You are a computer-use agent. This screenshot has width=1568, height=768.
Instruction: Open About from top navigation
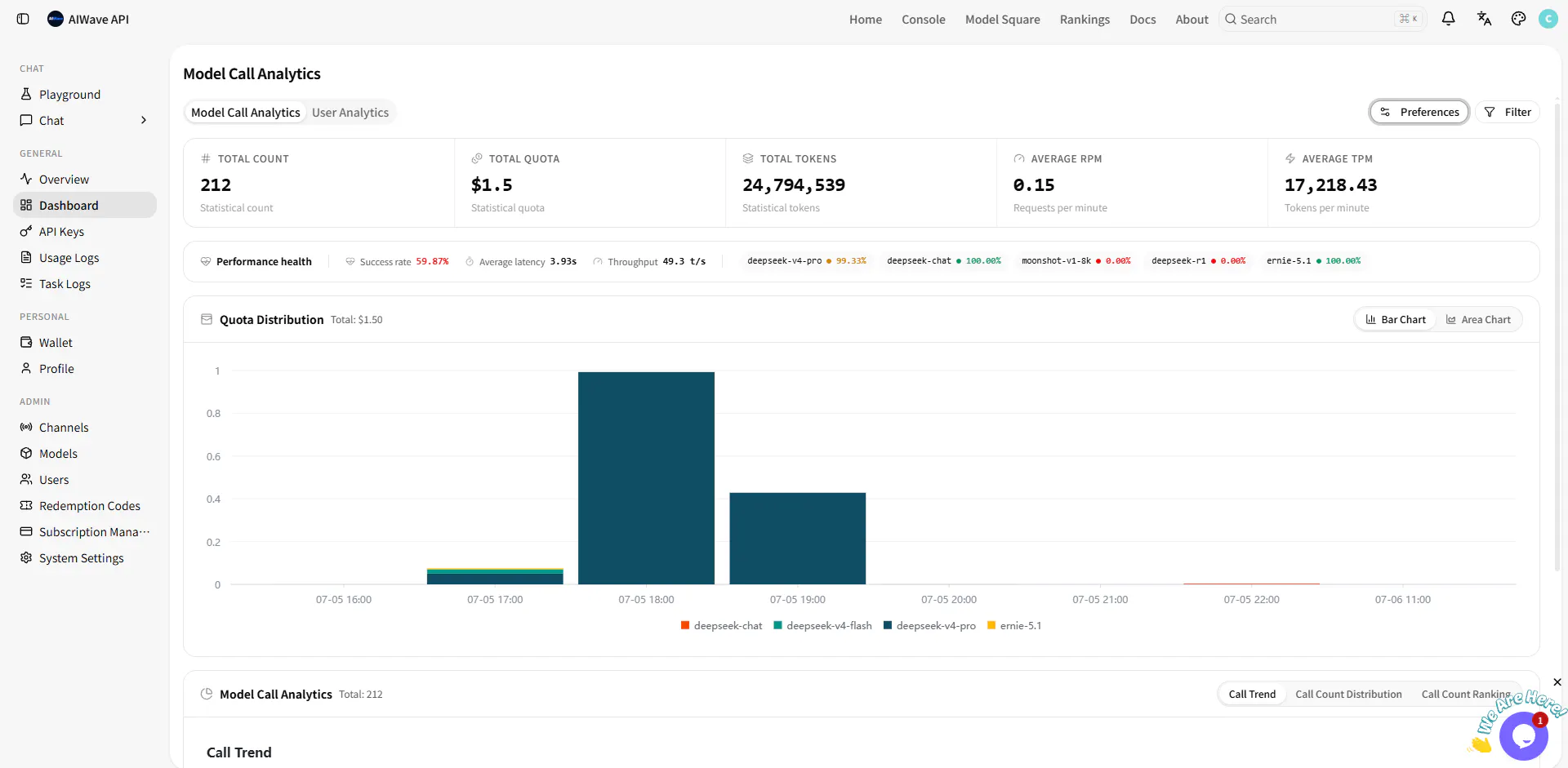coord(1192,20)
